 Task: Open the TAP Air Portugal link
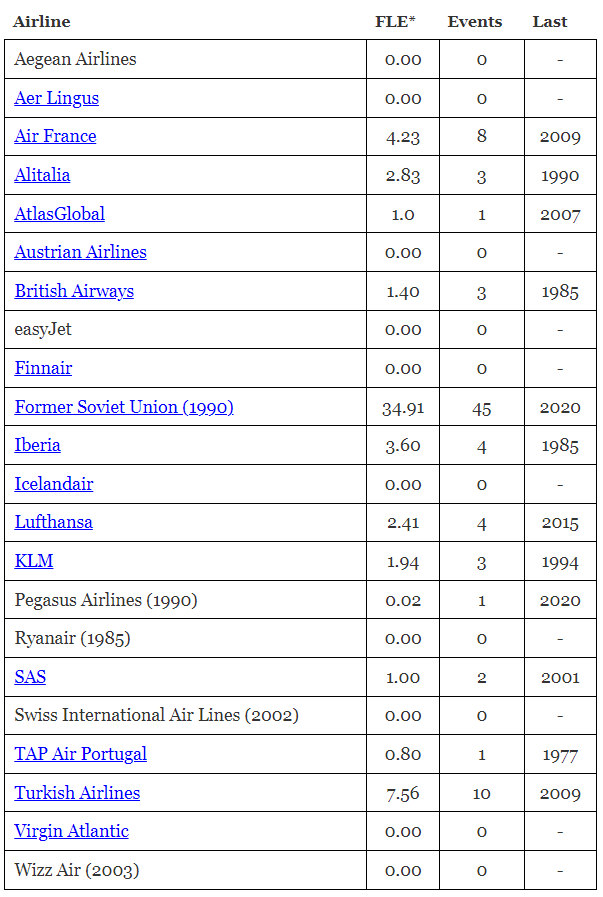[x=80, y=754]
